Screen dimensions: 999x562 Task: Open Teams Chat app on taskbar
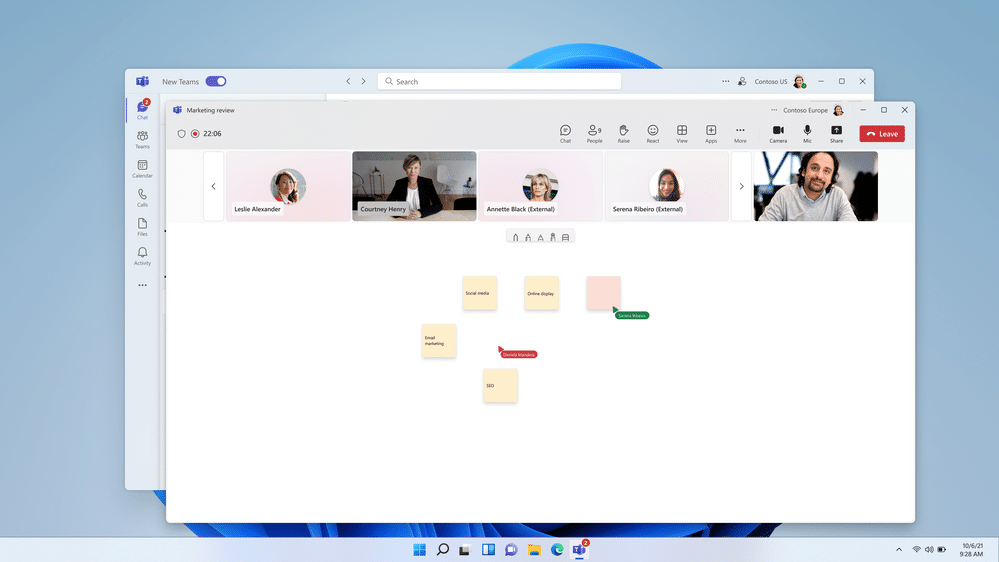511,549
